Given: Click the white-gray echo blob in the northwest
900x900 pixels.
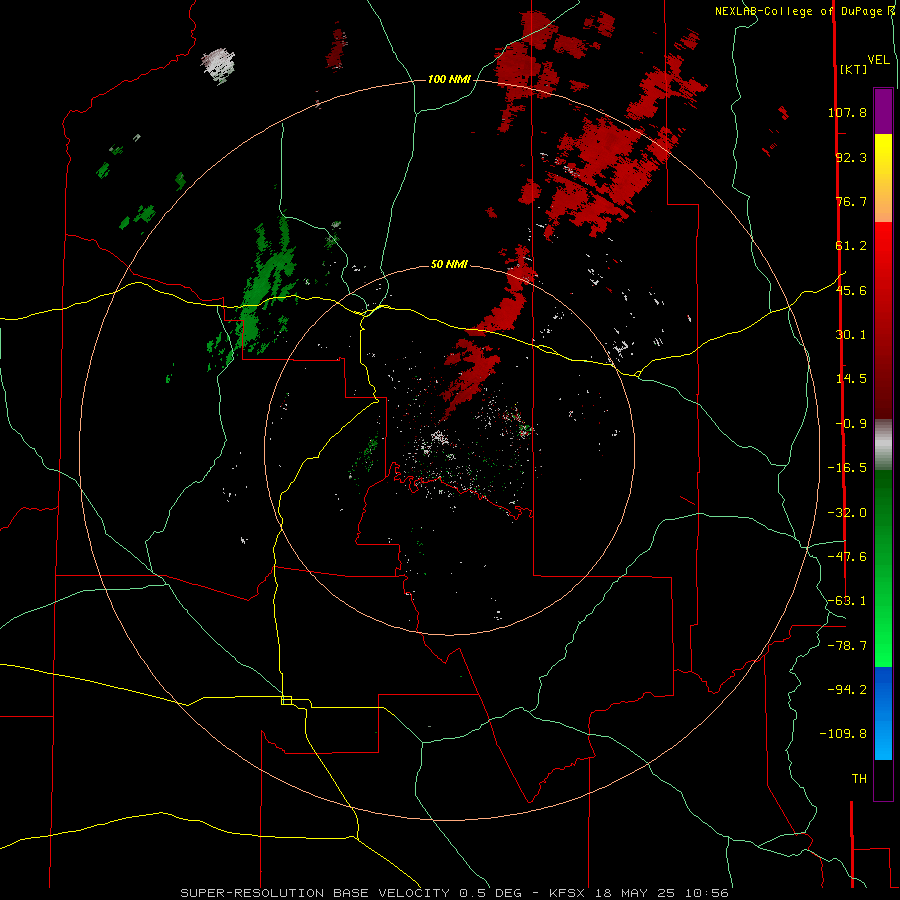Looking at the screenshot, I should (x=219, y=65).
